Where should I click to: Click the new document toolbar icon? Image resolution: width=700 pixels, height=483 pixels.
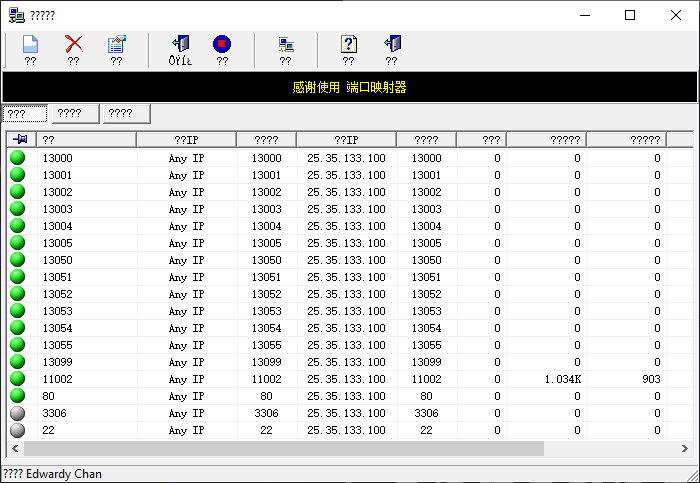30,45
